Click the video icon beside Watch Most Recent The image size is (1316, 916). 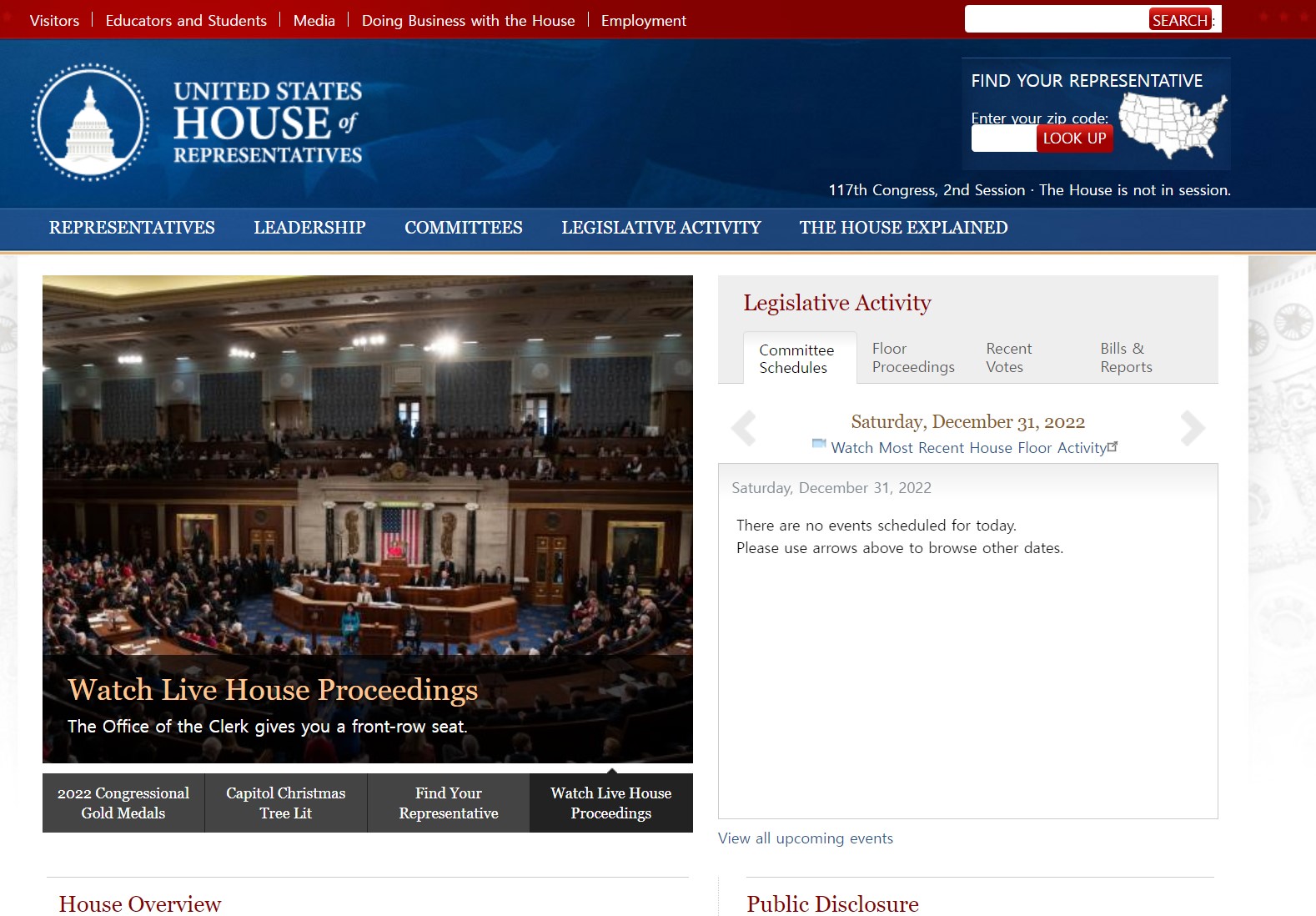(819, 445)
